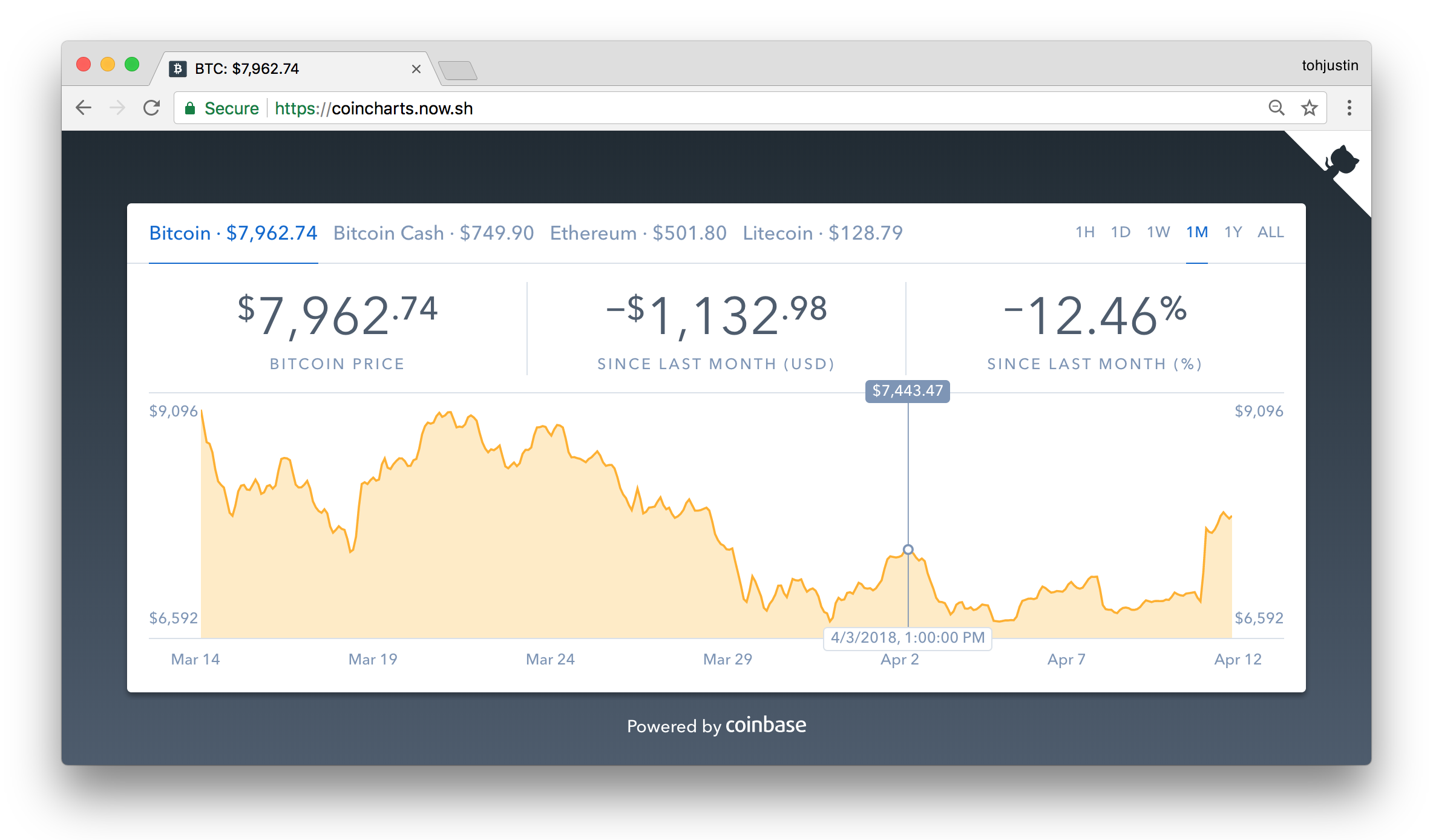Reload the page with refresh icon
The width and height of the screenshot is (1433, 840).
click(x=151, y=108)
